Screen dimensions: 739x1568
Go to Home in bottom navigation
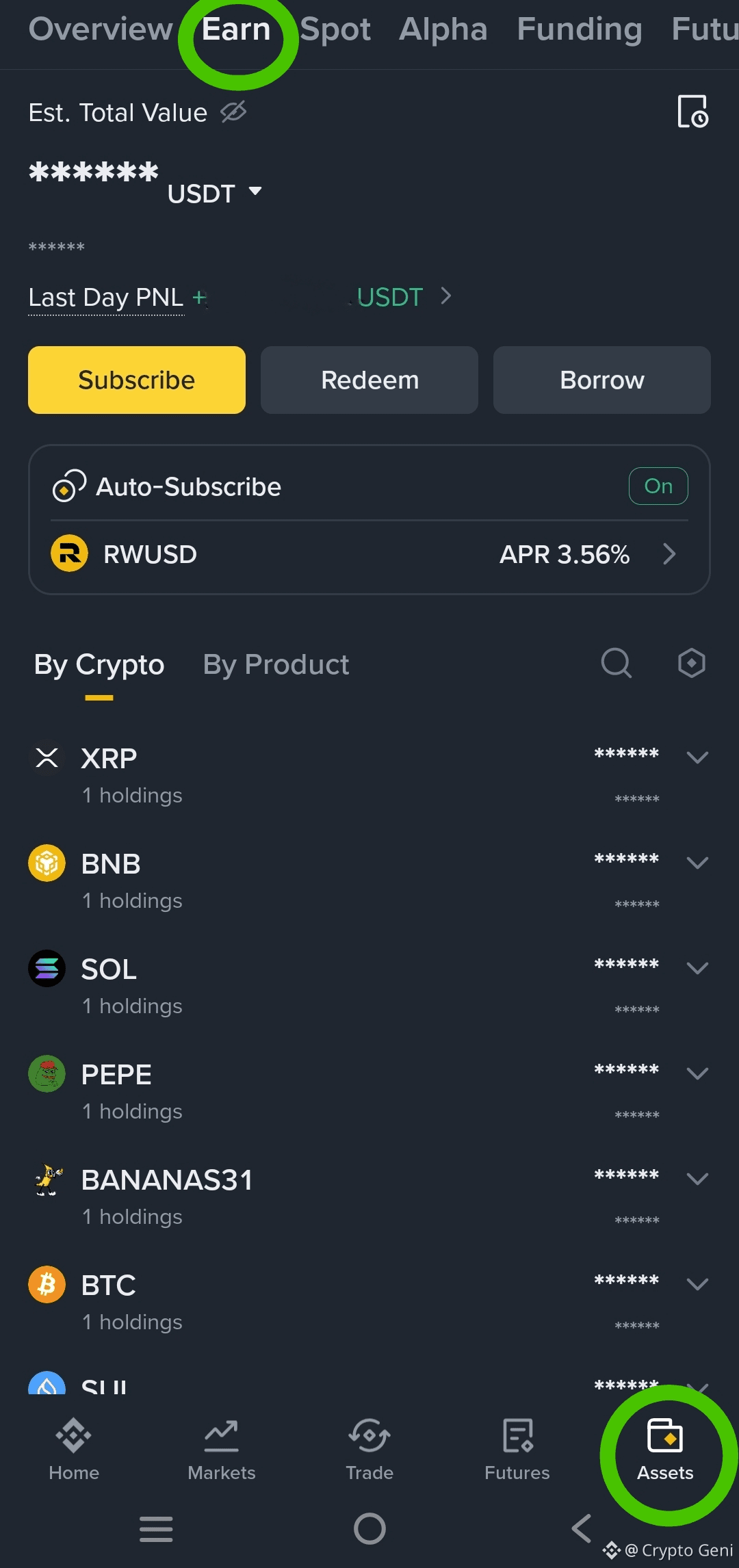pyautogui.click(x=74, y=1448)
